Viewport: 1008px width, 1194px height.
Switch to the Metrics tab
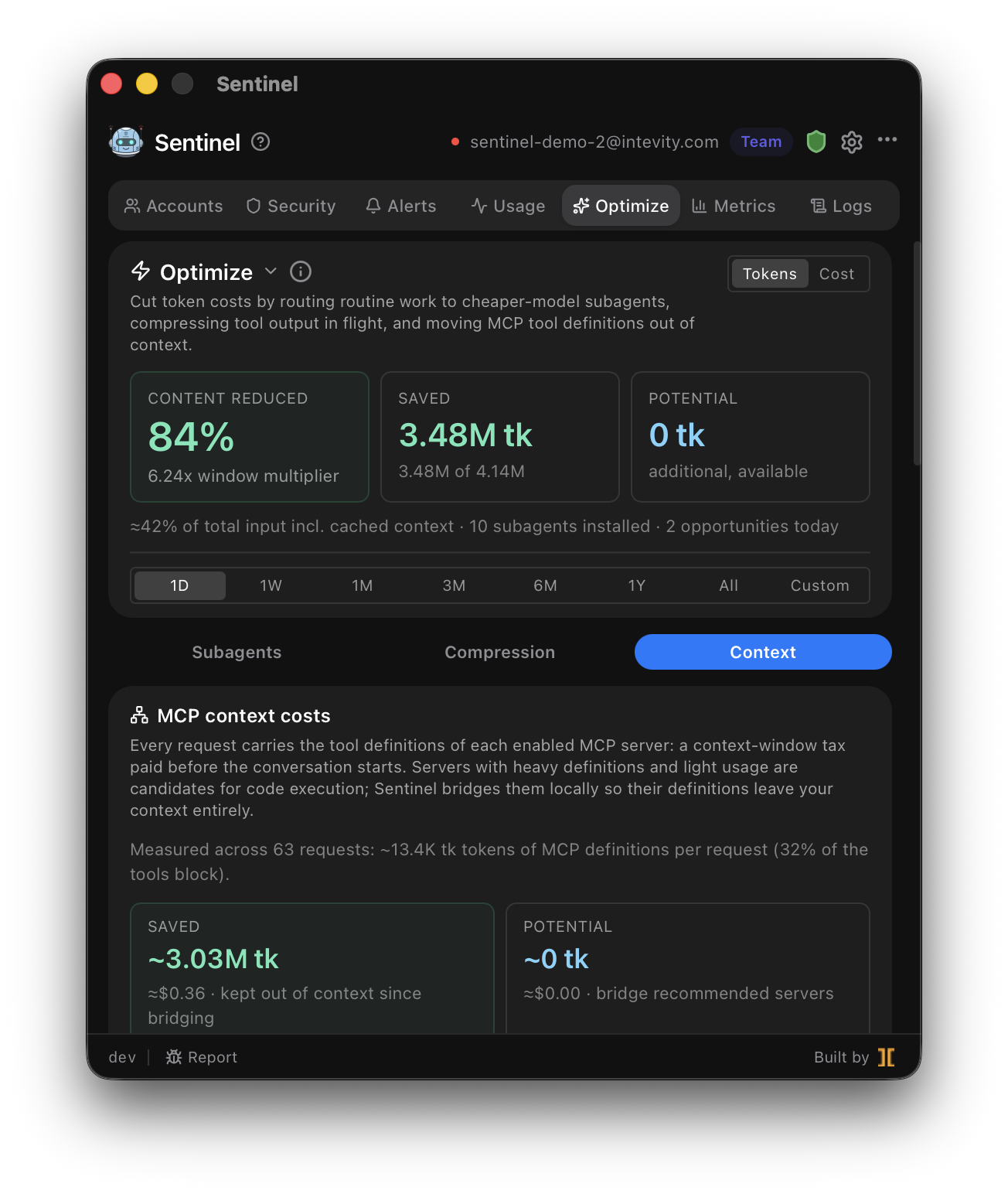[734, 206]
